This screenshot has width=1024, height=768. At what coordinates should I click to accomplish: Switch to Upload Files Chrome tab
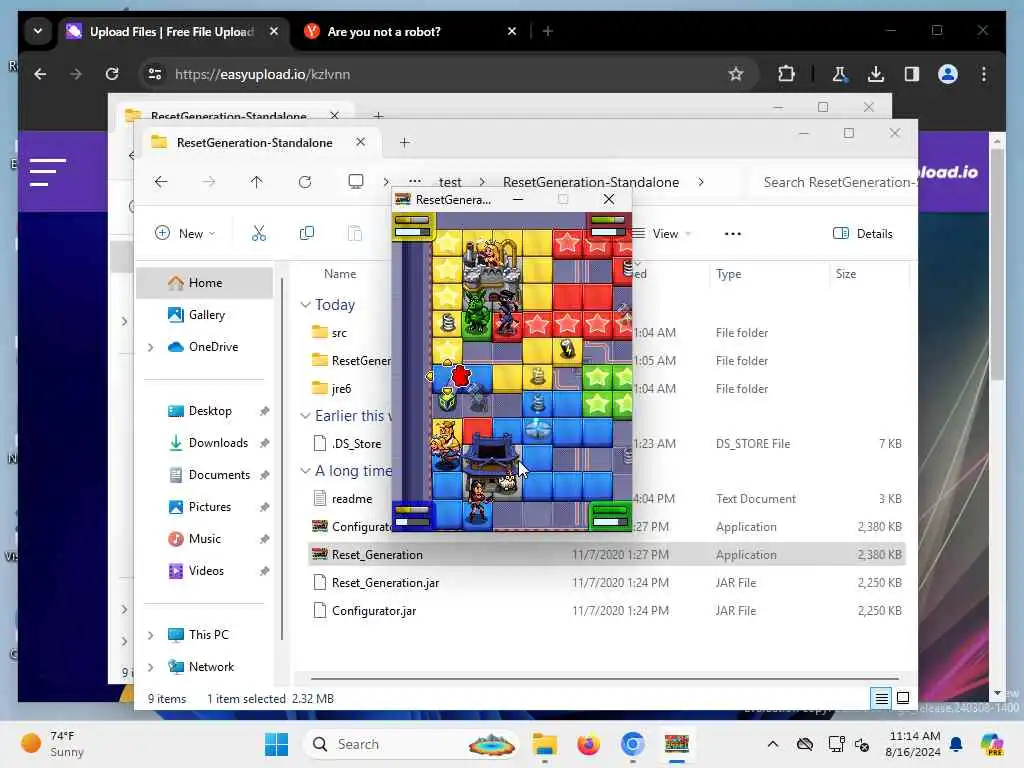click(172, 31)
